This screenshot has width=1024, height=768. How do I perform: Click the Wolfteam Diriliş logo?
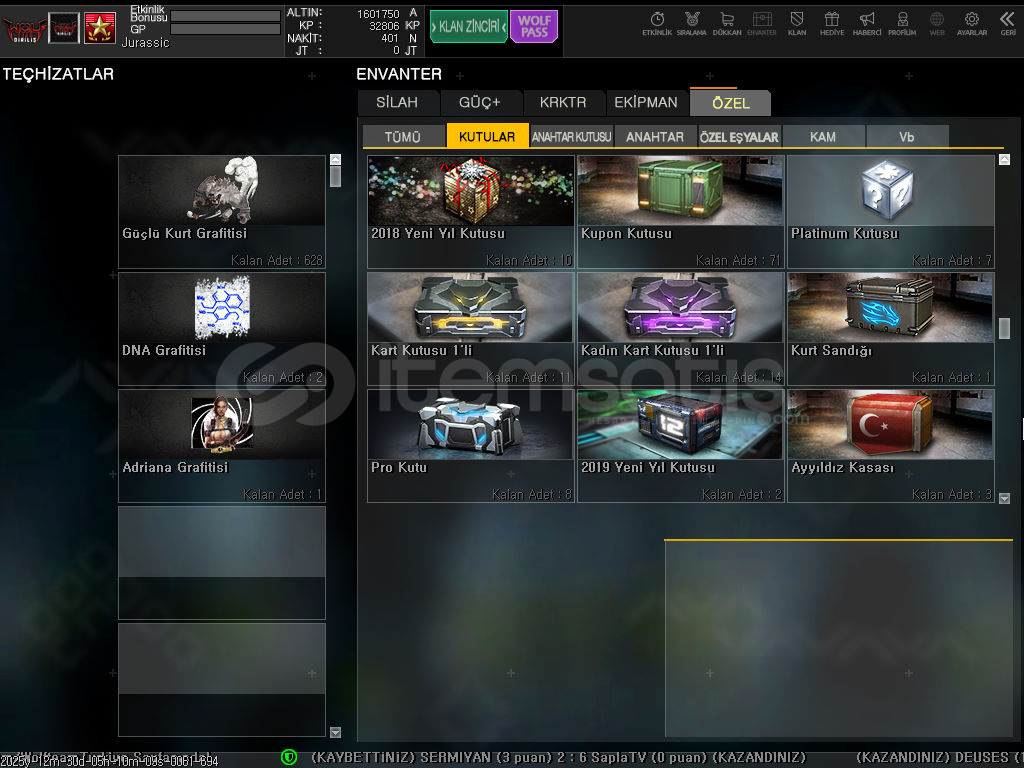(24, 28)
